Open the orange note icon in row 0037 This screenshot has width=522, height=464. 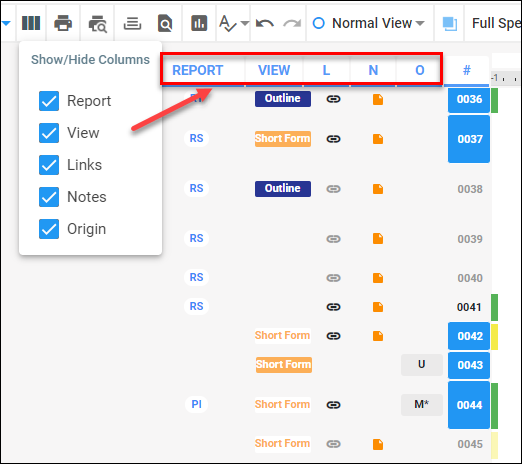point(378,139)
